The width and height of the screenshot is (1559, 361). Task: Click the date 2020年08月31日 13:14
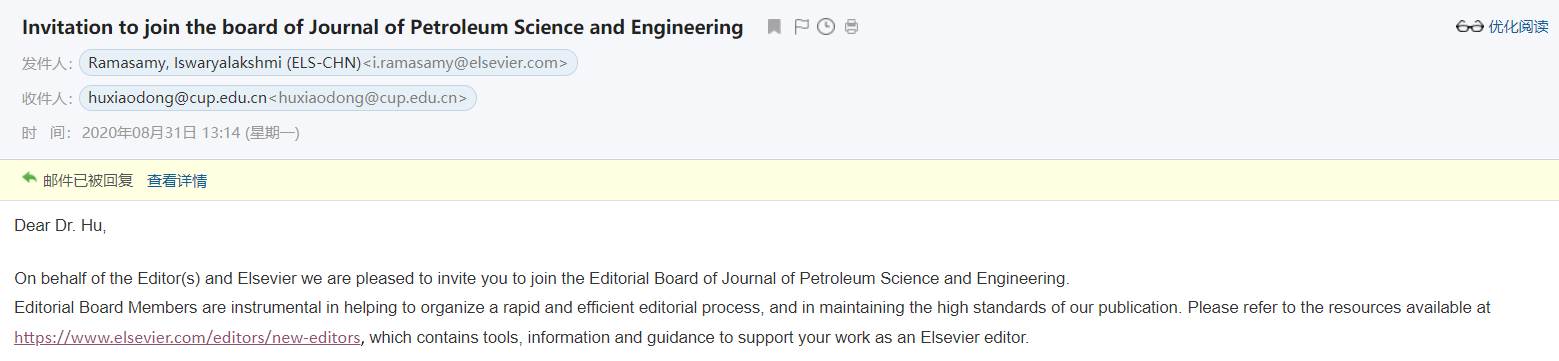[162, 132]
